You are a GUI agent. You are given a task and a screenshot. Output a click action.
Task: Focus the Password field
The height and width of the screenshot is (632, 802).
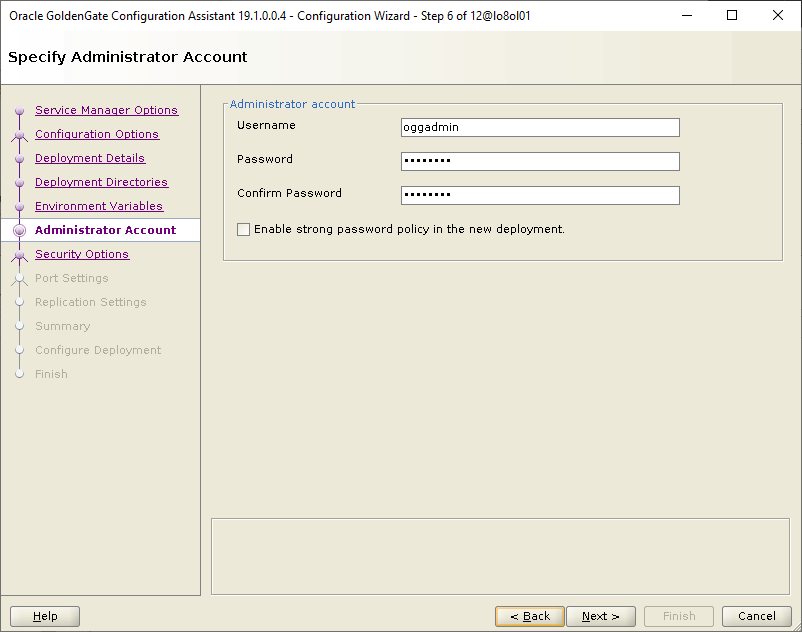[x=539, y=162]
